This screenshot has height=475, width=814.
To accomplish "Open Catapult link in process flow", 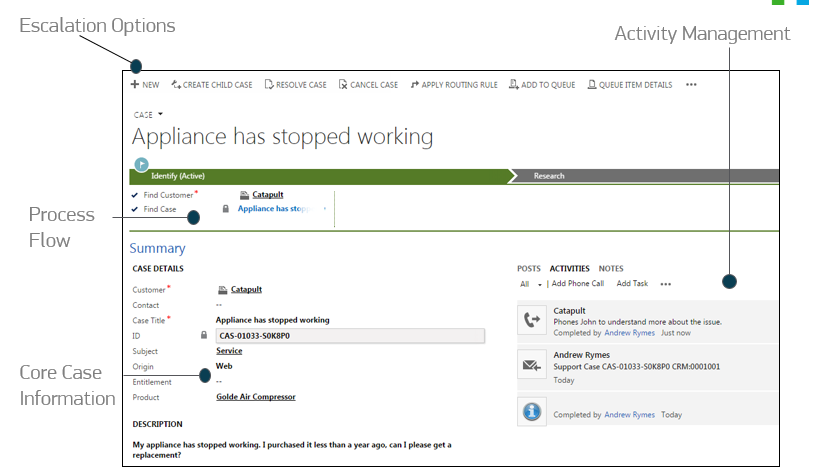I will [268, 195].
